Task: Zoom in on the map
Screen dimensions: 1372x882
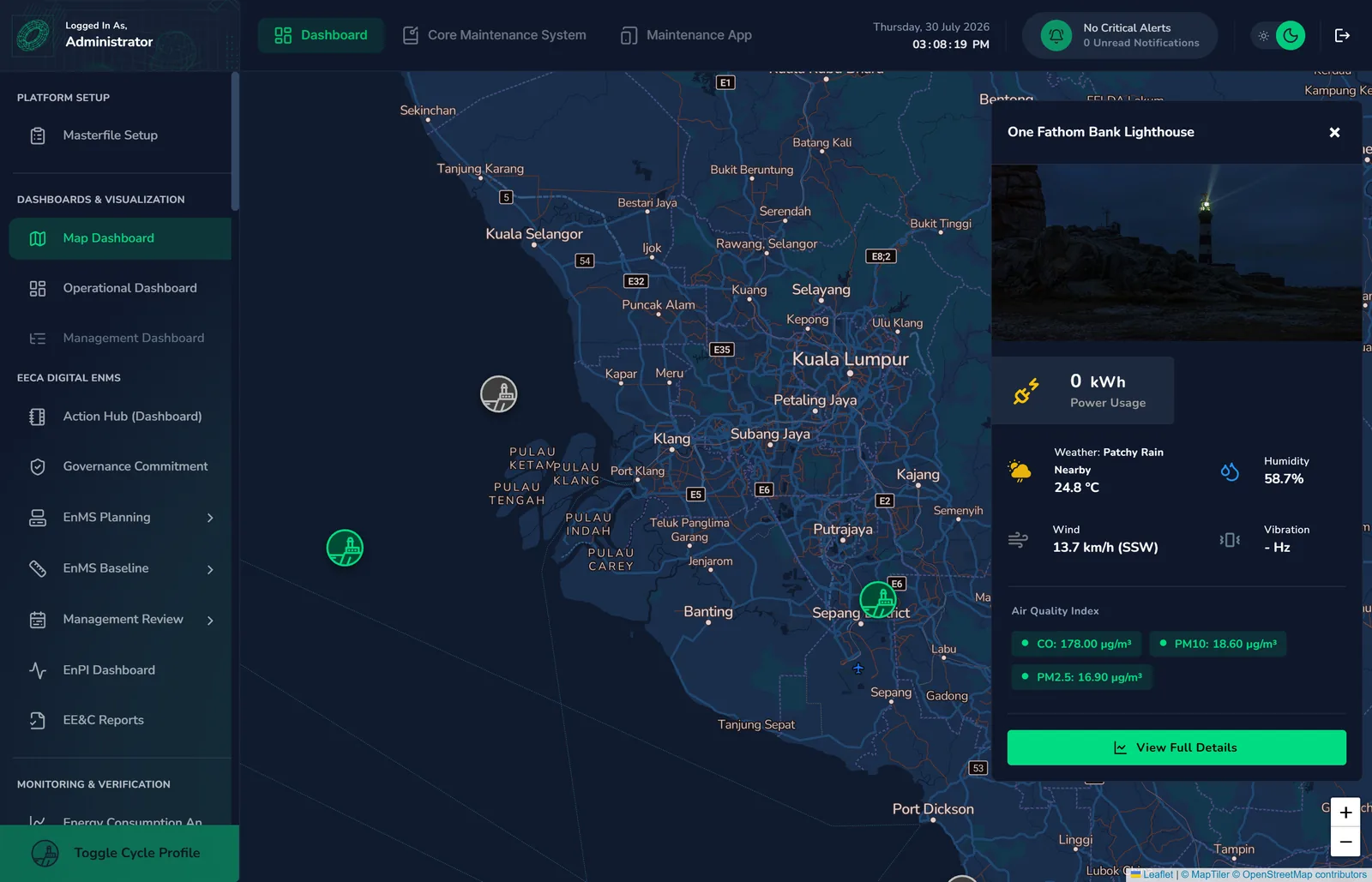Action: click(x=1345, y=813)
